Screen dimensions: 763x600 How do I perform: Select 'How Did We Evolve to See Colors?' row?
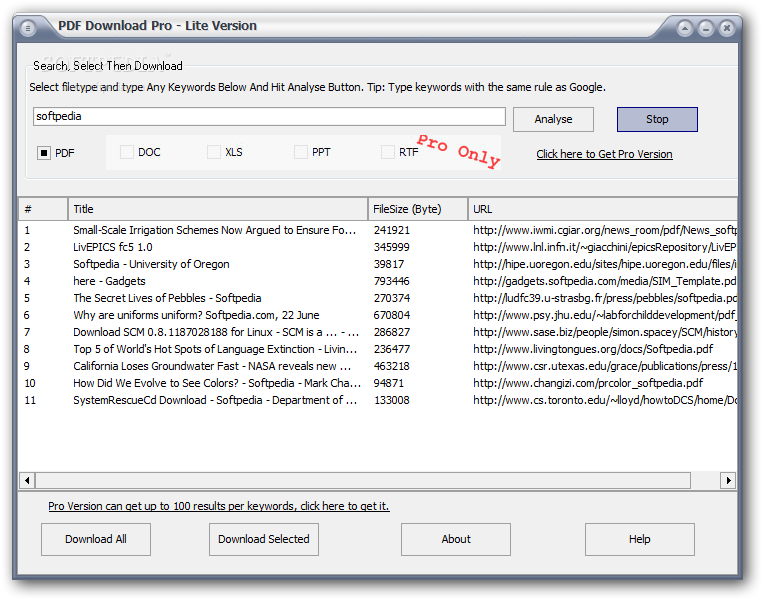378,383
